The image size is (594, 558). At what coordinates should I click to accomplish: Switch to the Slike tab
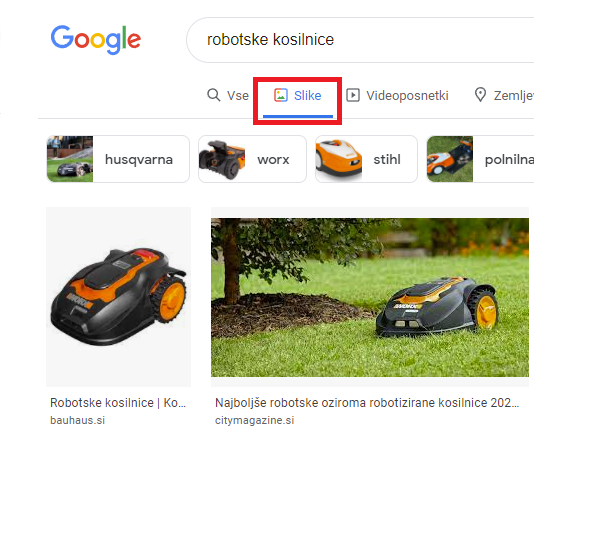click(298, 95)
